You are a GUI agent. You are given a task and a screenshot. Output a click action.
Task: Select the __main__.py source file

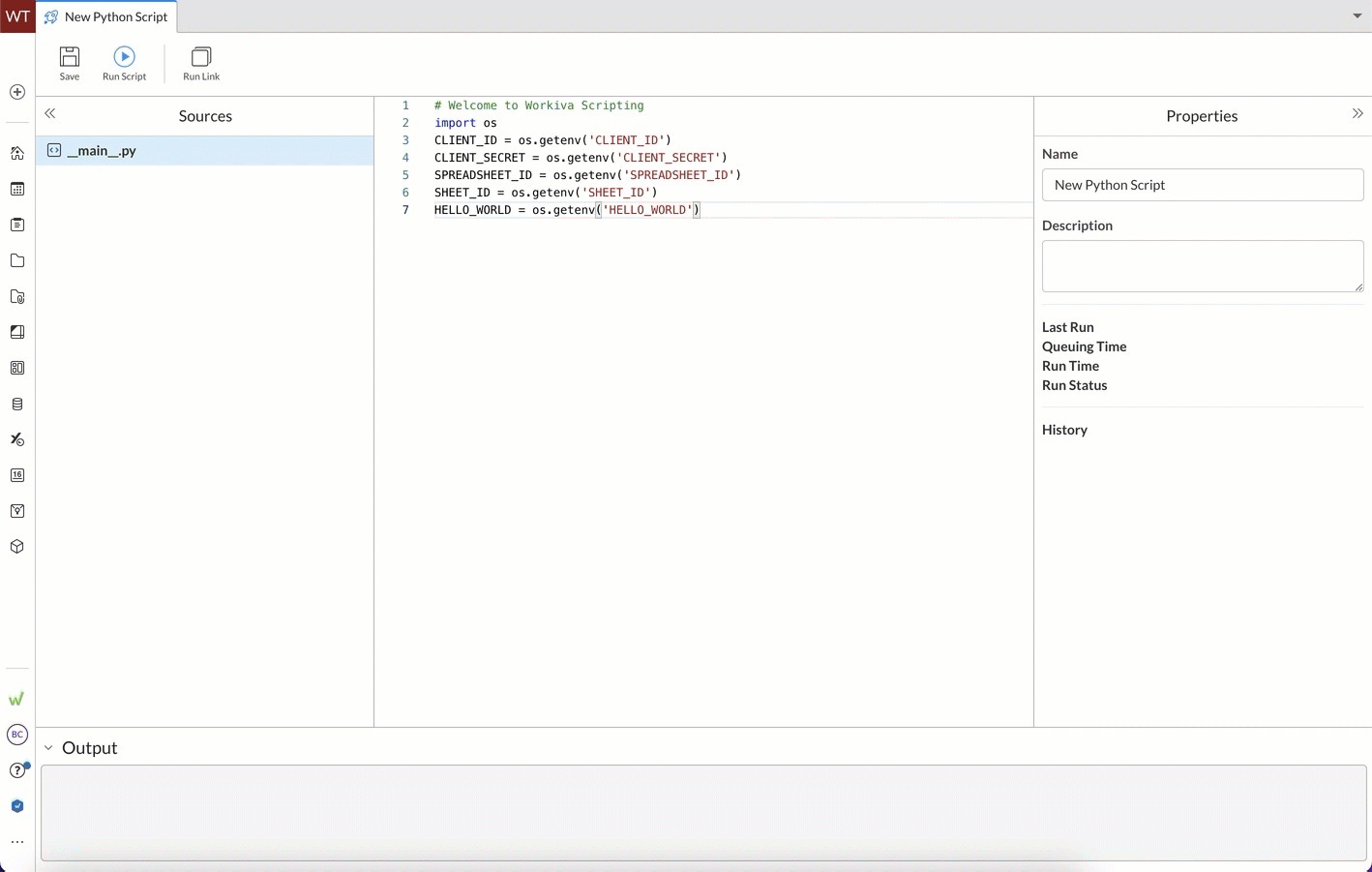205,150
